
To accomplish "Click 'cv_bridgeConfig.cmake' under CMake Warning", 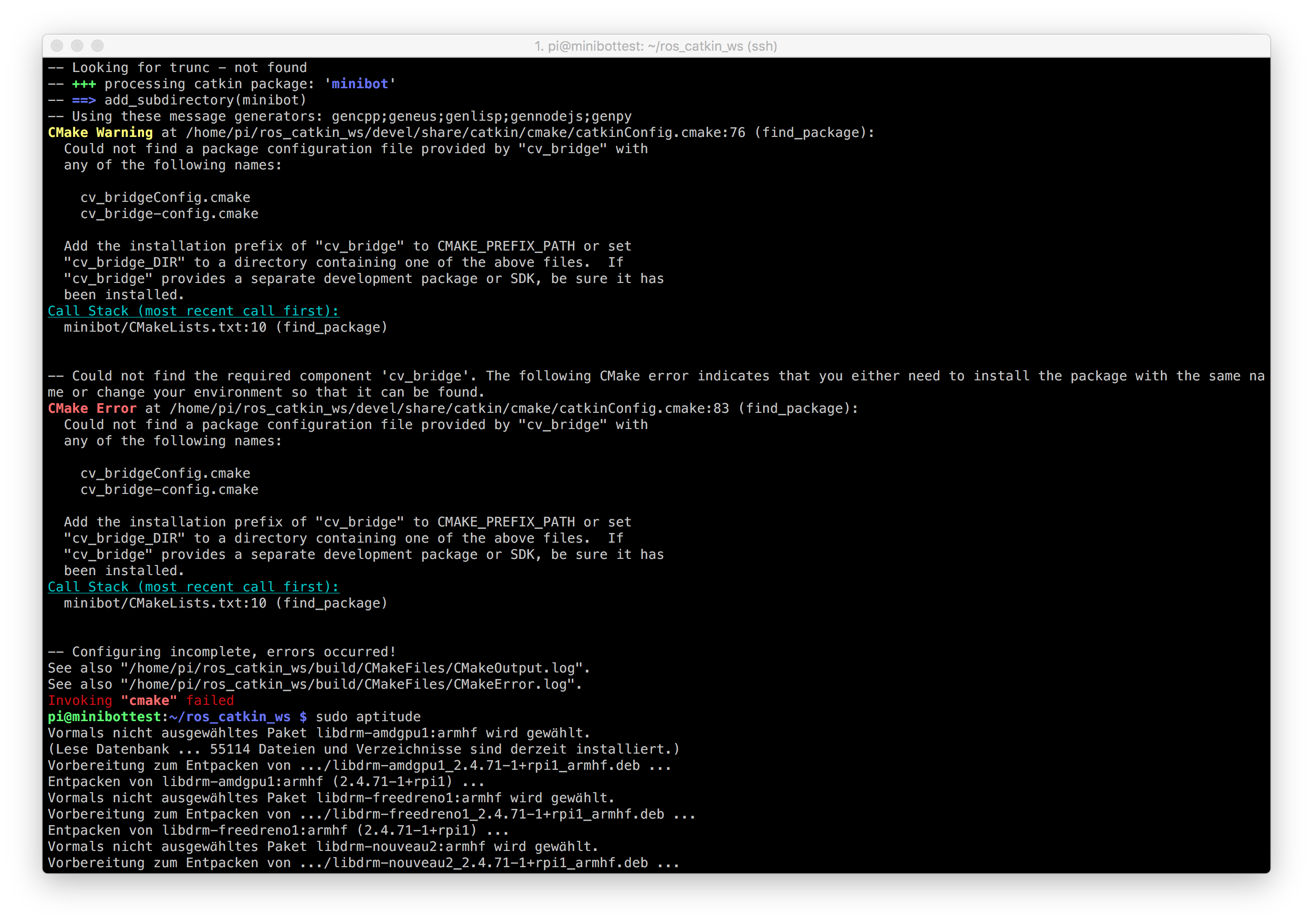I will (165, 198).
